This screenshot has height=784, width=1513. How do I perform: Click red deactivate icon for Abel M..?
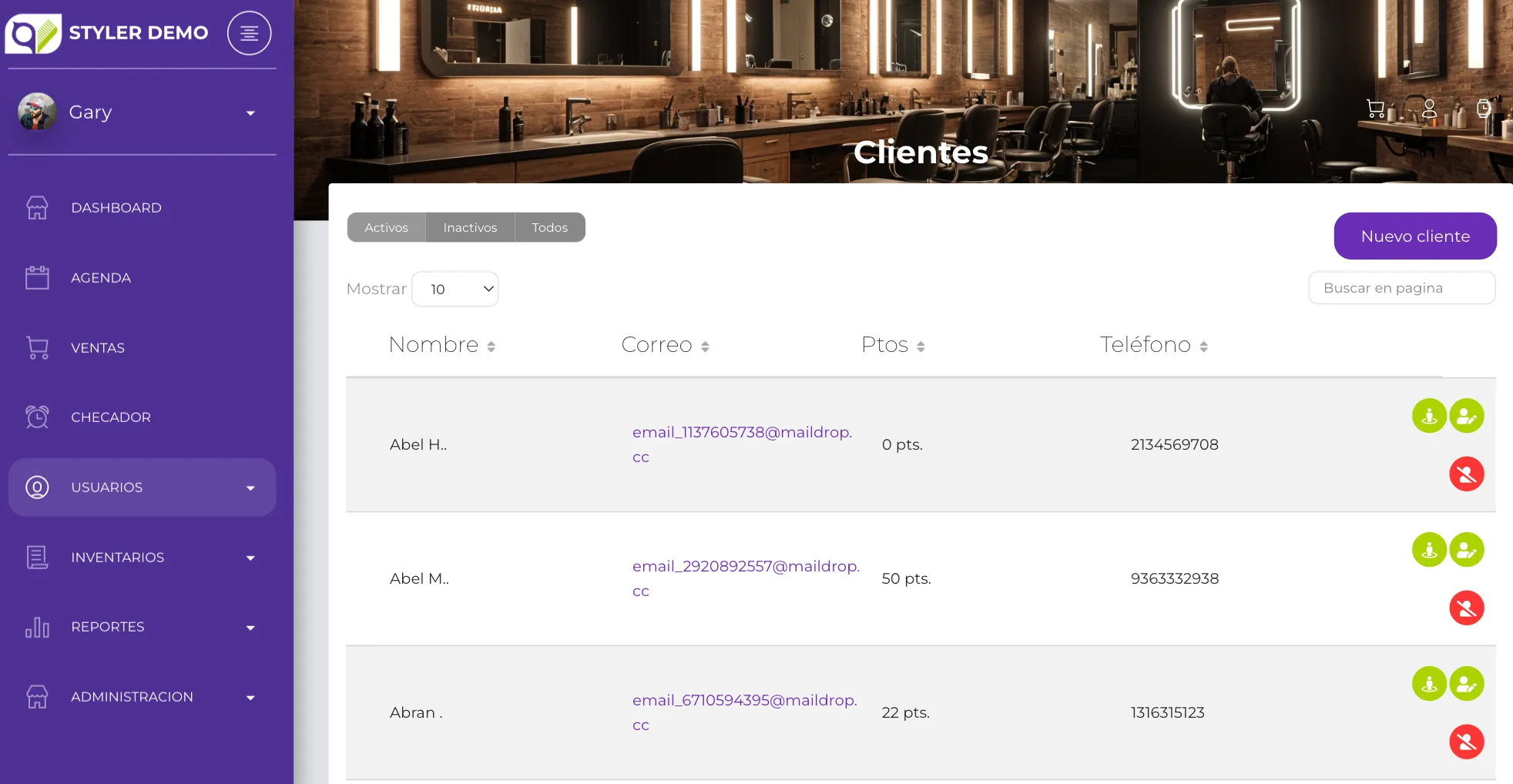1466,608
